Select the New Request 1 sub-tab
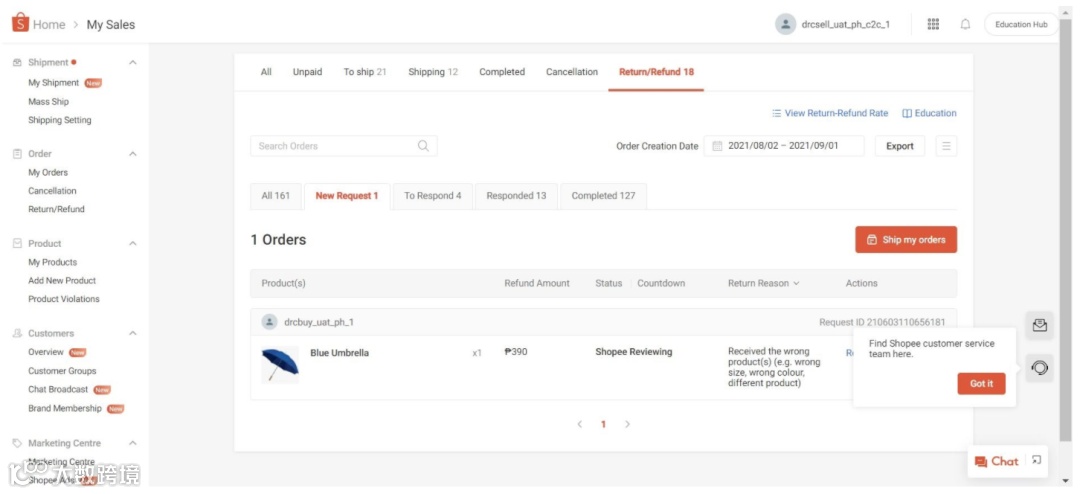The height and width of the screenshot is (494, 1080). click(347, 196)
